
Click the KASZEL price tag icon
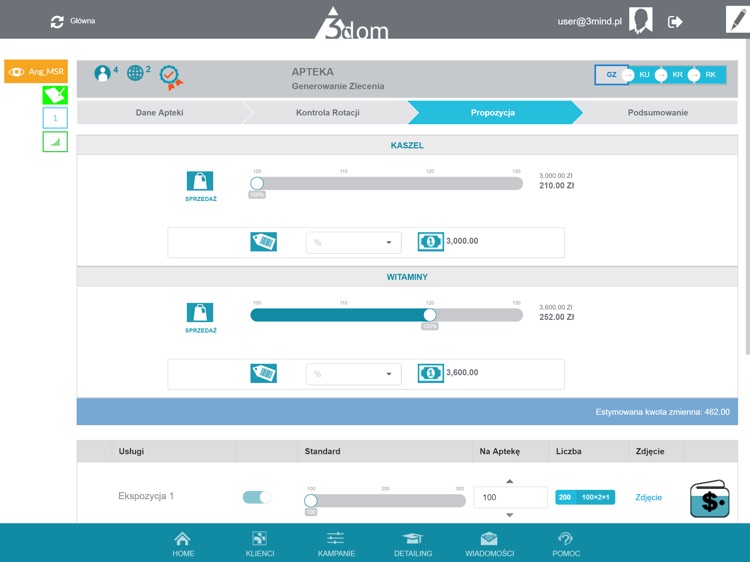(264, 242)
